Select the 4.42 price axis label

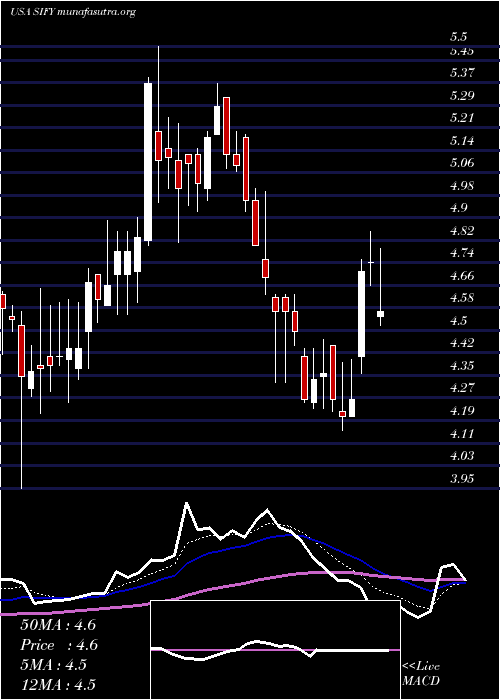462,343
